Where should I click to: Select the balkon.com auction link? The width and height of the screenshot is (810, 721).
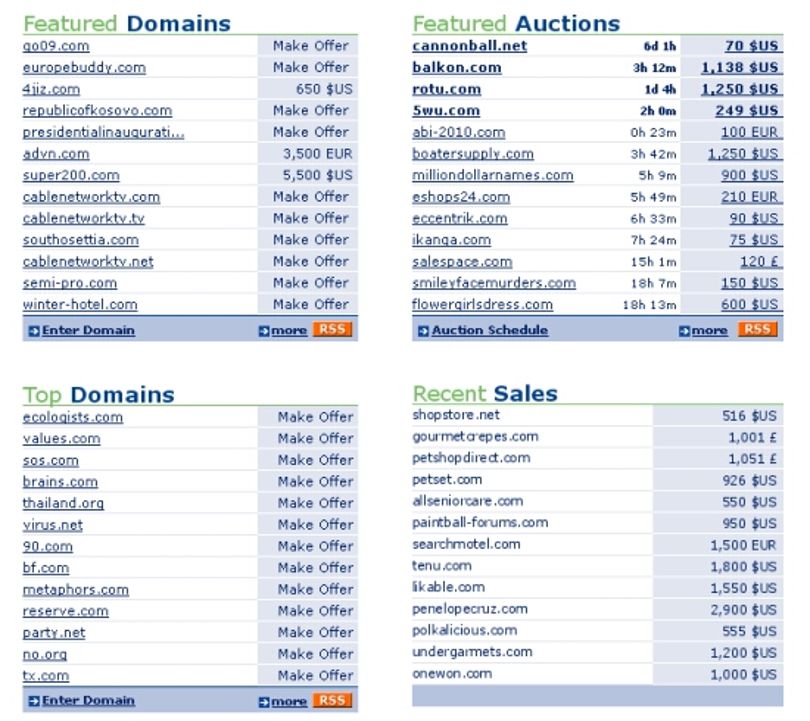tap(457, 68)
